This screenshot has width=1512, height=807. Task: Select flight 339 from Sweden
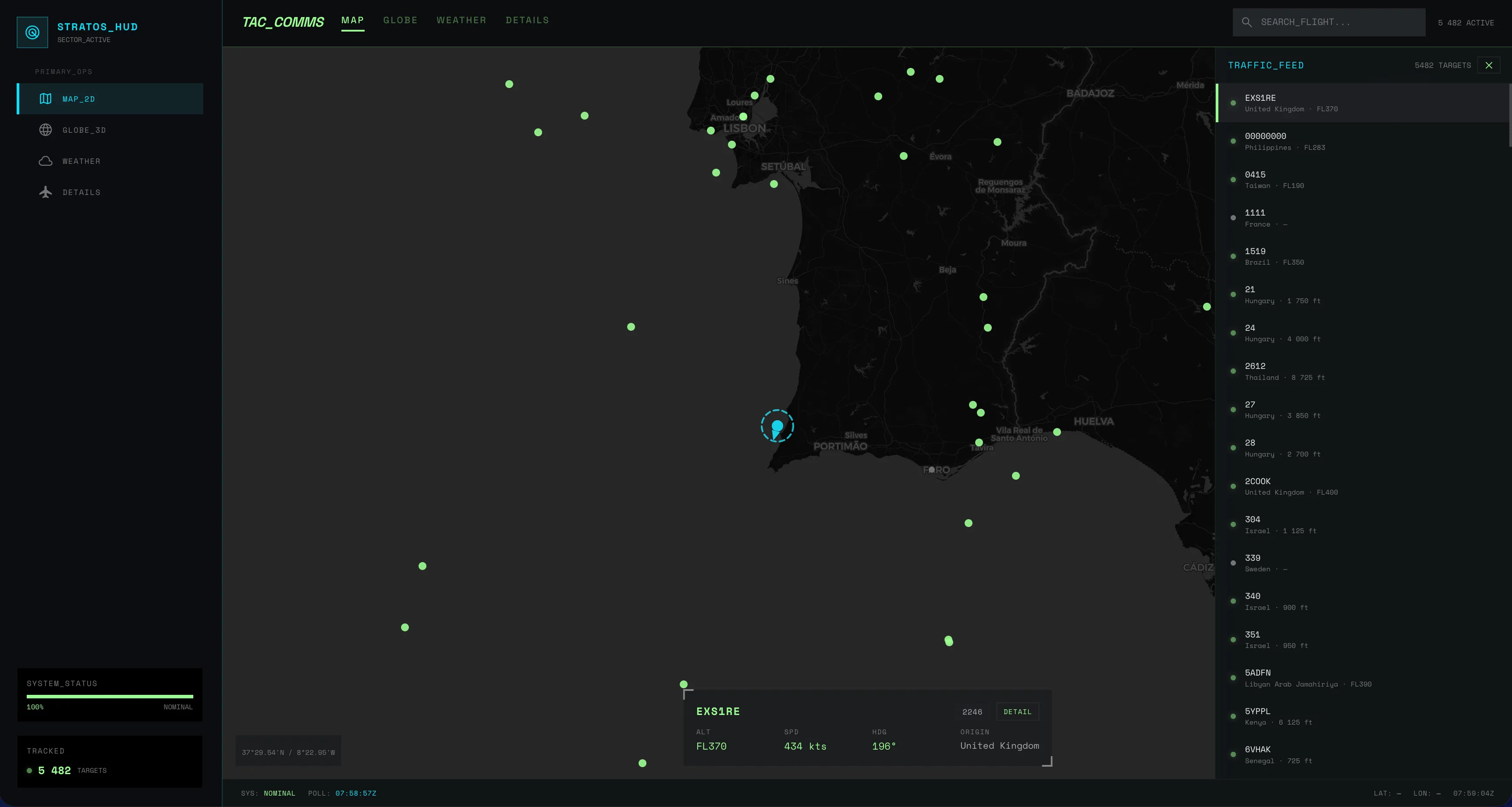[1362, 563]
